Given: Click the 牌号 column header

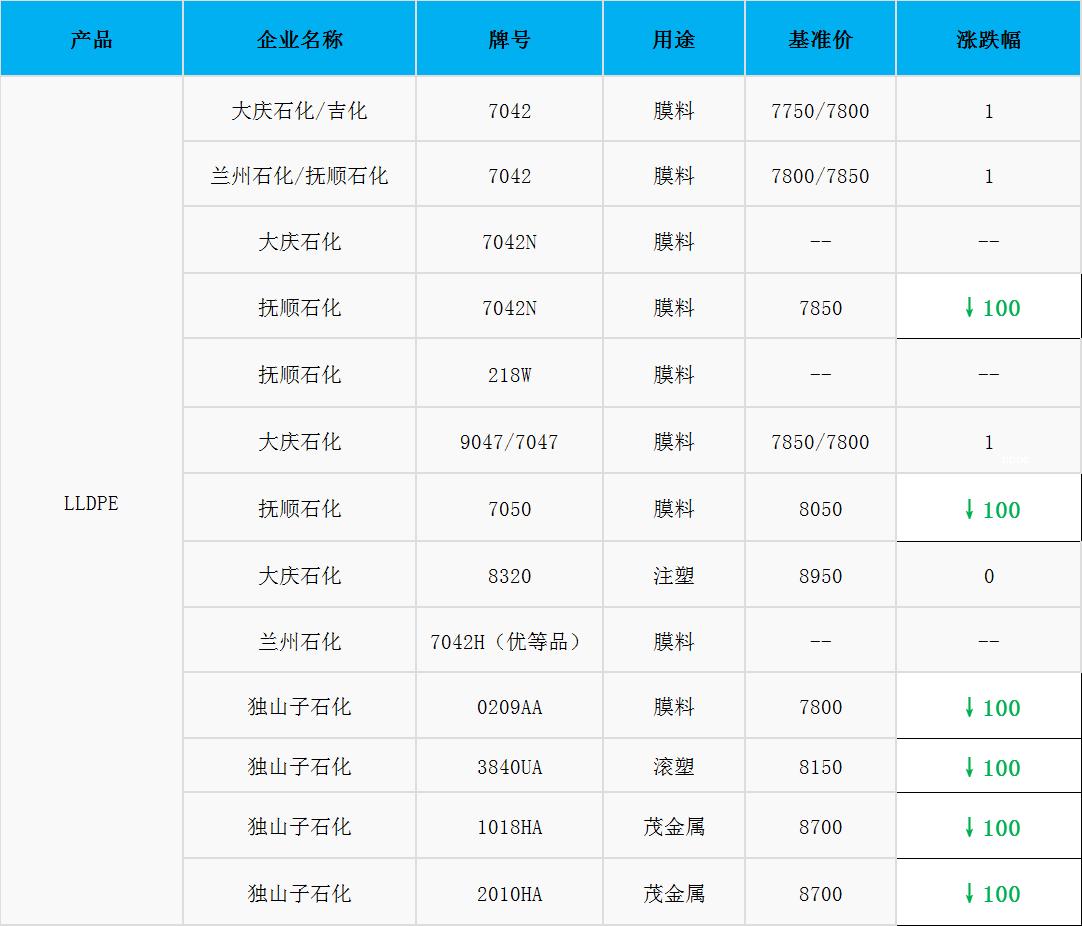Looking at the screenshot, I should coord(510,40).
